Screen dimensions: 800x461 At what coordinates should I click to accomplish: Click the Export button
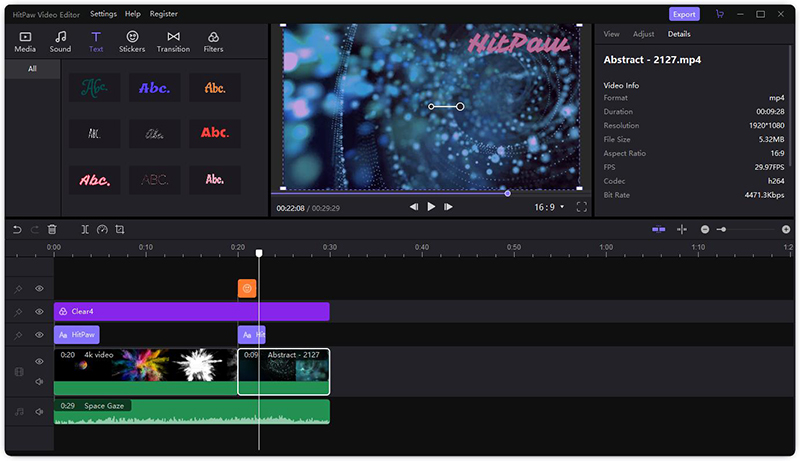tap(684, 14)
